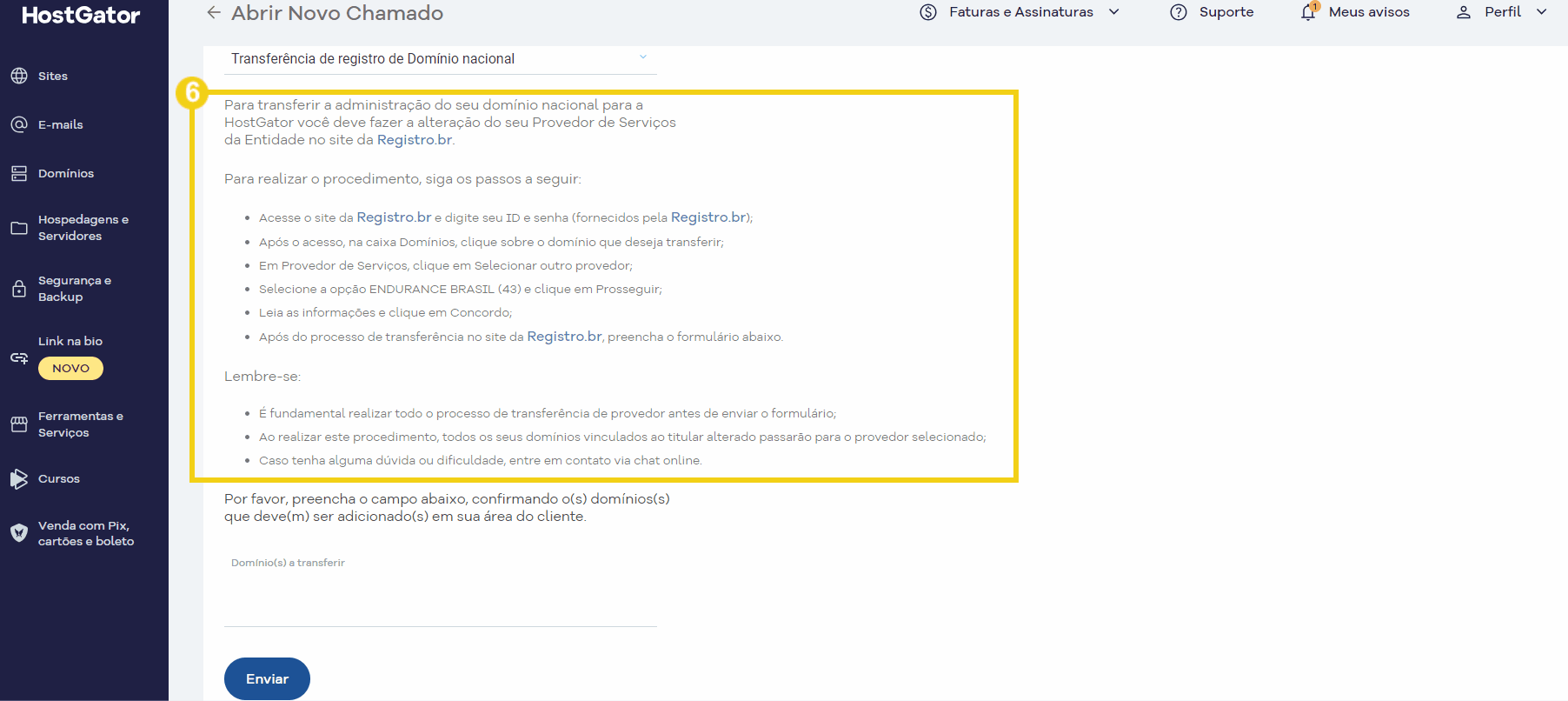Click the Registro.br link in the intro paragraph
Screen dimensions: 1568x701
pyautogui.click(x=415, y=140)
